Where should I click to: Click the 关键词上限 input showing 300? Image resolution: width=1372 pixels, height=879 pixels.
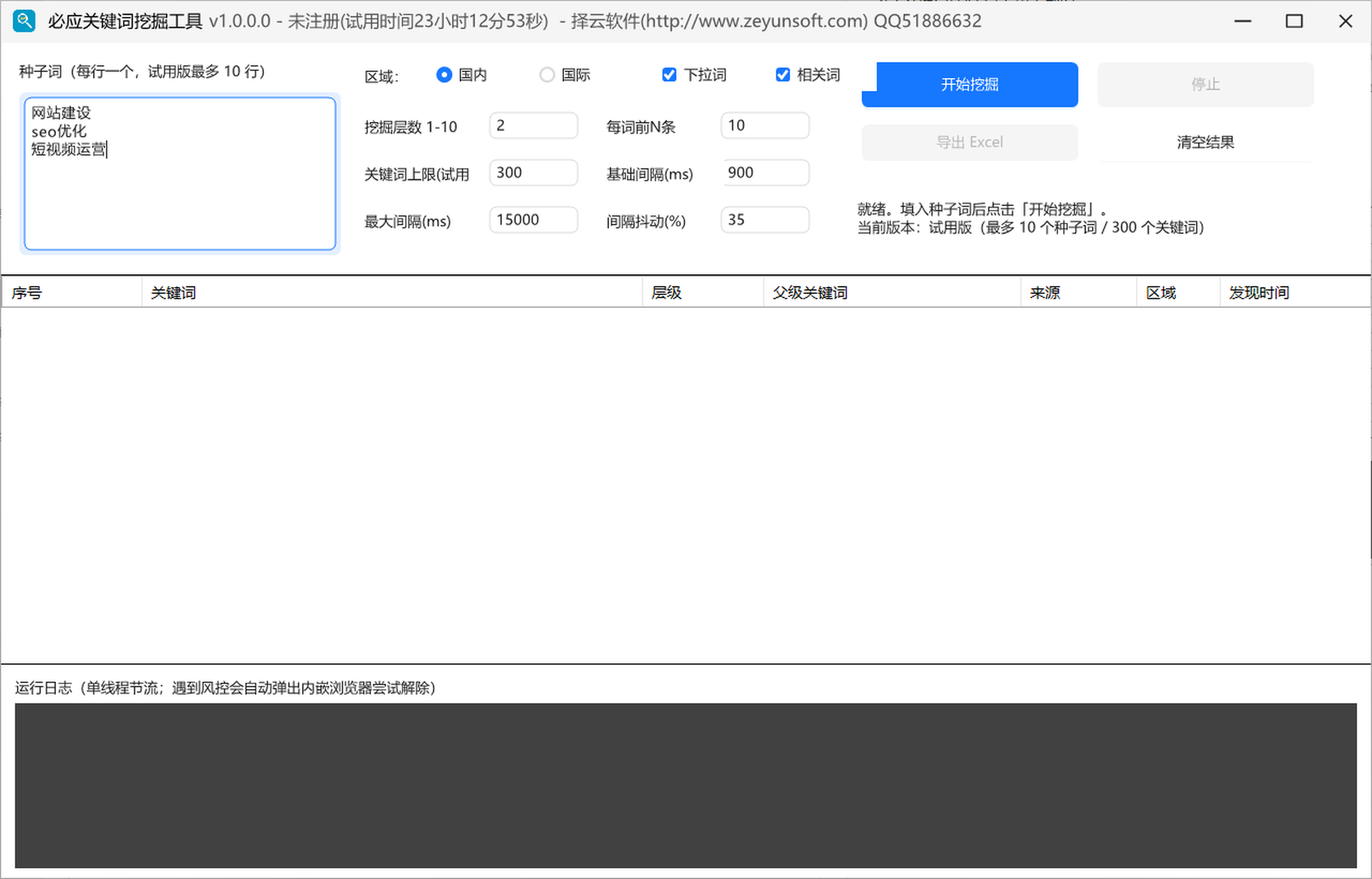534,173
